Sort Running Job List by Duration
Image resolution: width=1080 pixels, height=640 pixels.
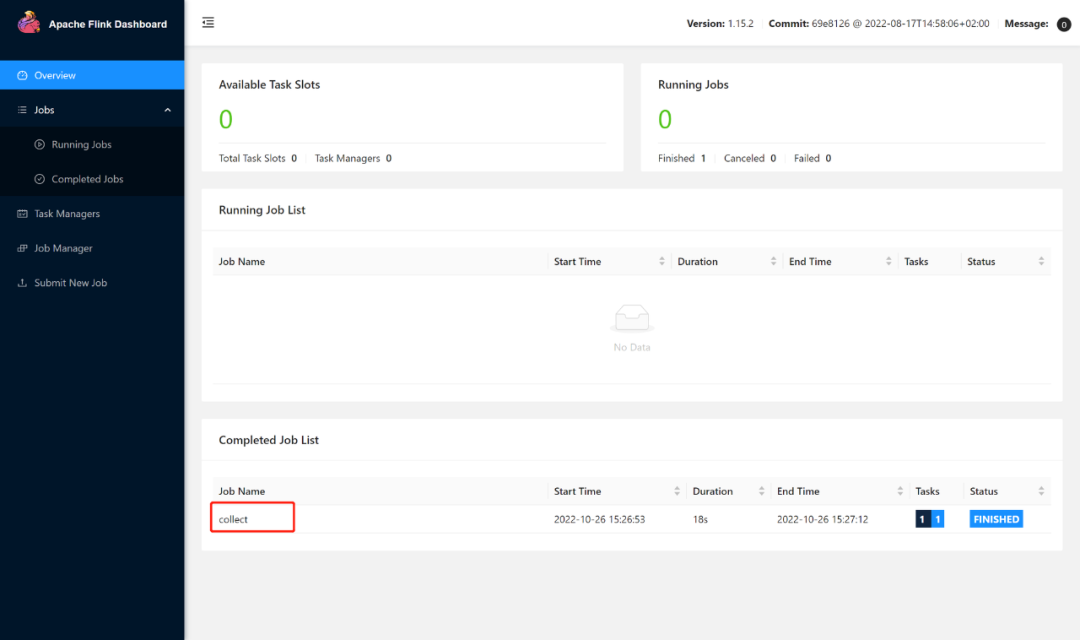773,261
